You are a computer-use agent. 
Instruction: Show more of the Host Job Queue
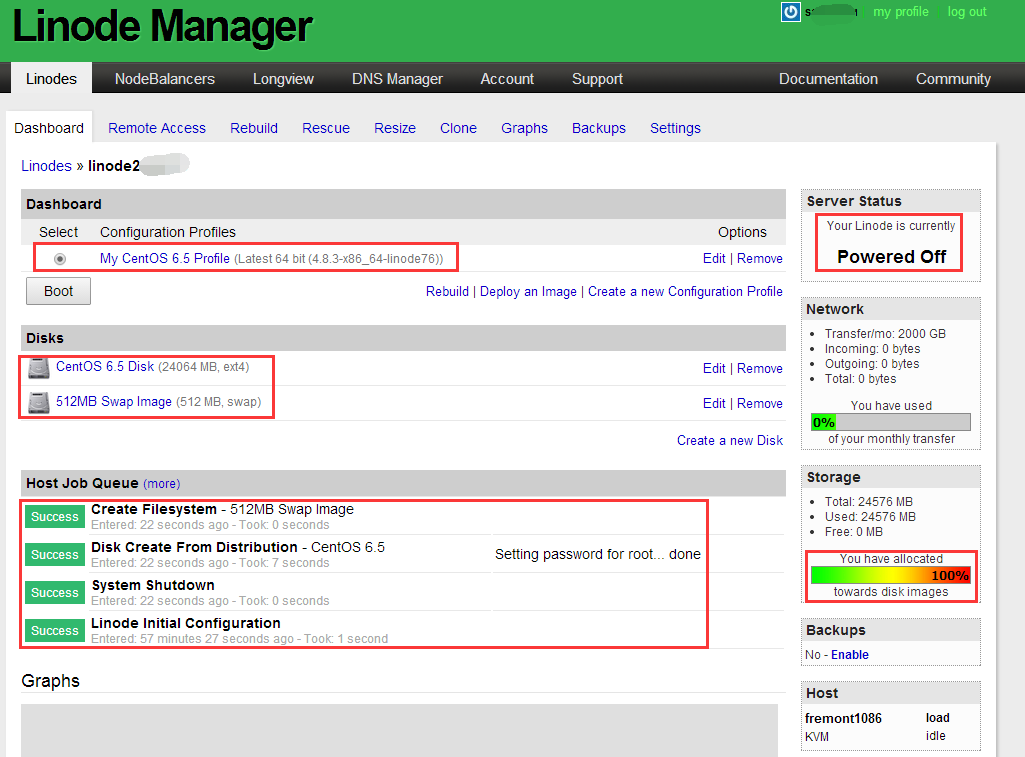point(161,484)
